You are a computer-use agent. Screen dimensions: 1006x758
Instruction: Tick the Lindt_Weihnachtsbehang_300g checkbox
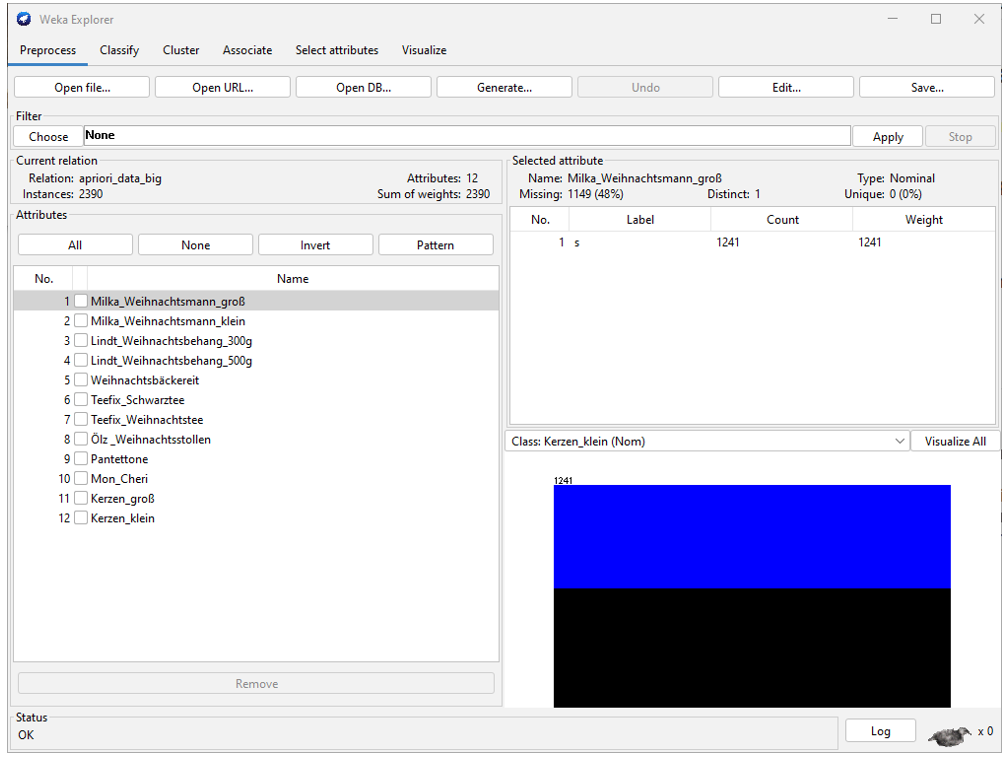tap(81, 340)
